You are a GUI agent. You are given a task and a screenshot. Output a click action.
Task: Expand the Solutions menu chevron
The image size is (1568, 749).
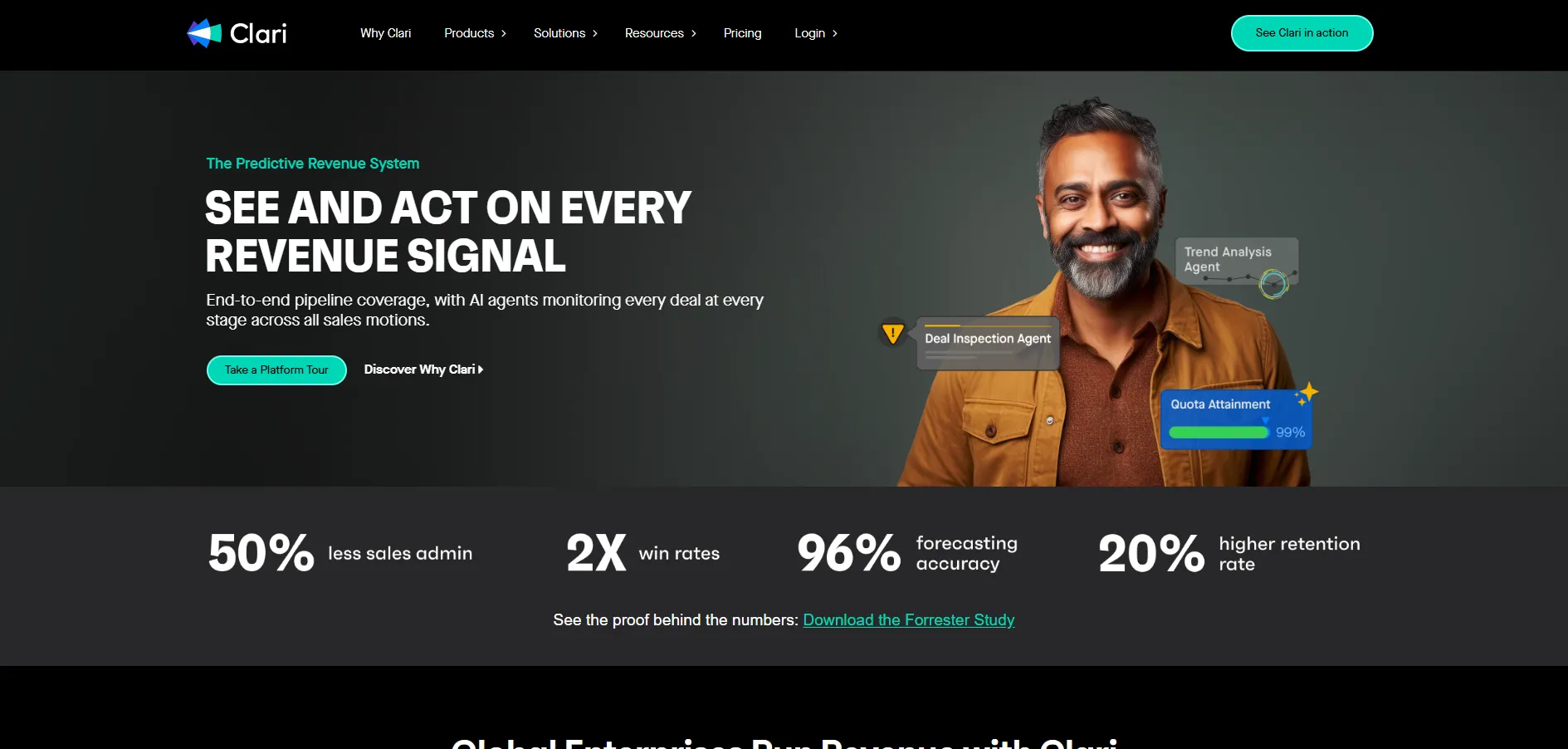click(x=594, y=33)
